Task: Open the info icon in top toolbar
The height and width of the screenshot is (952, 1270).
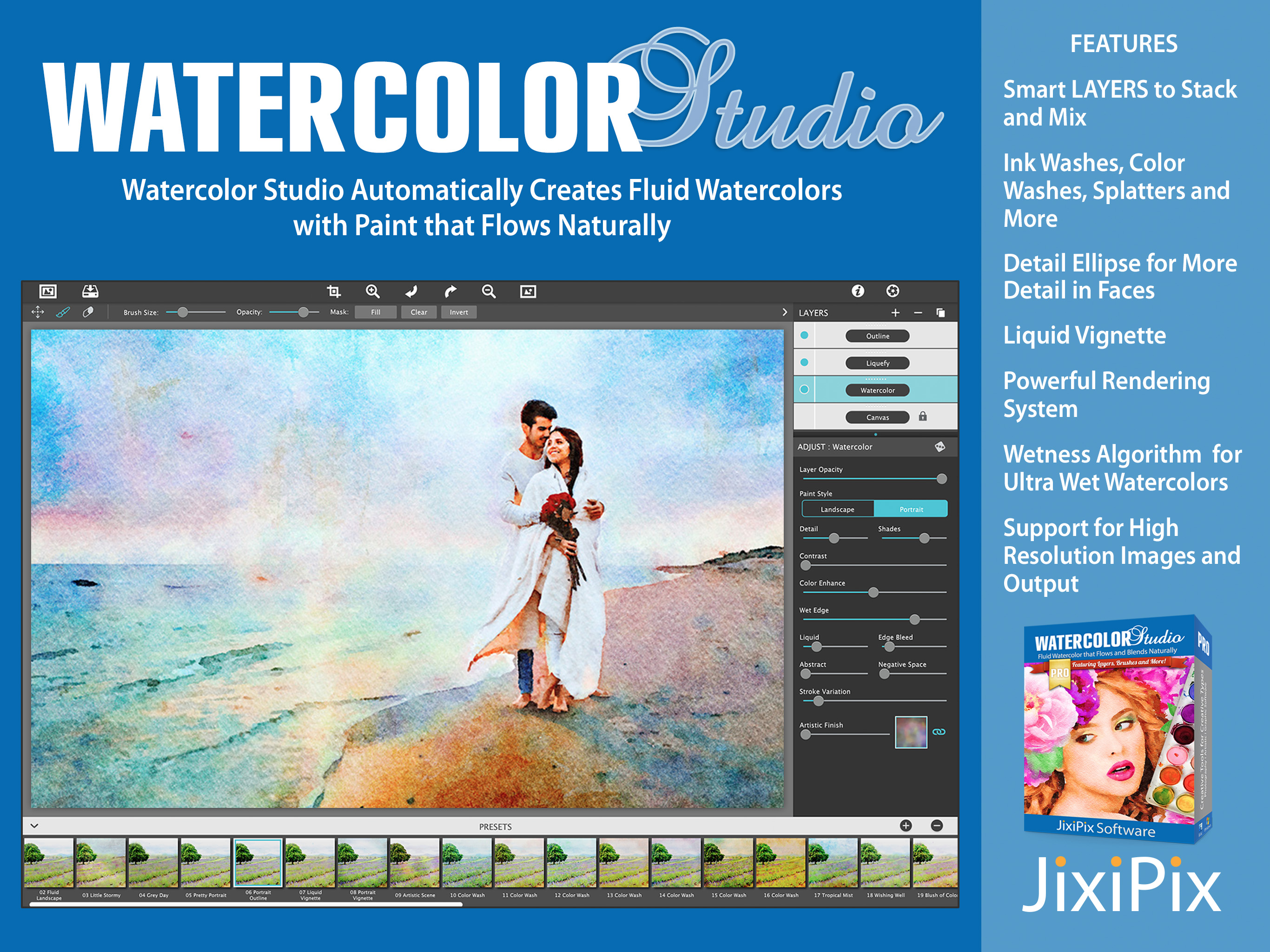Action: 857,291
